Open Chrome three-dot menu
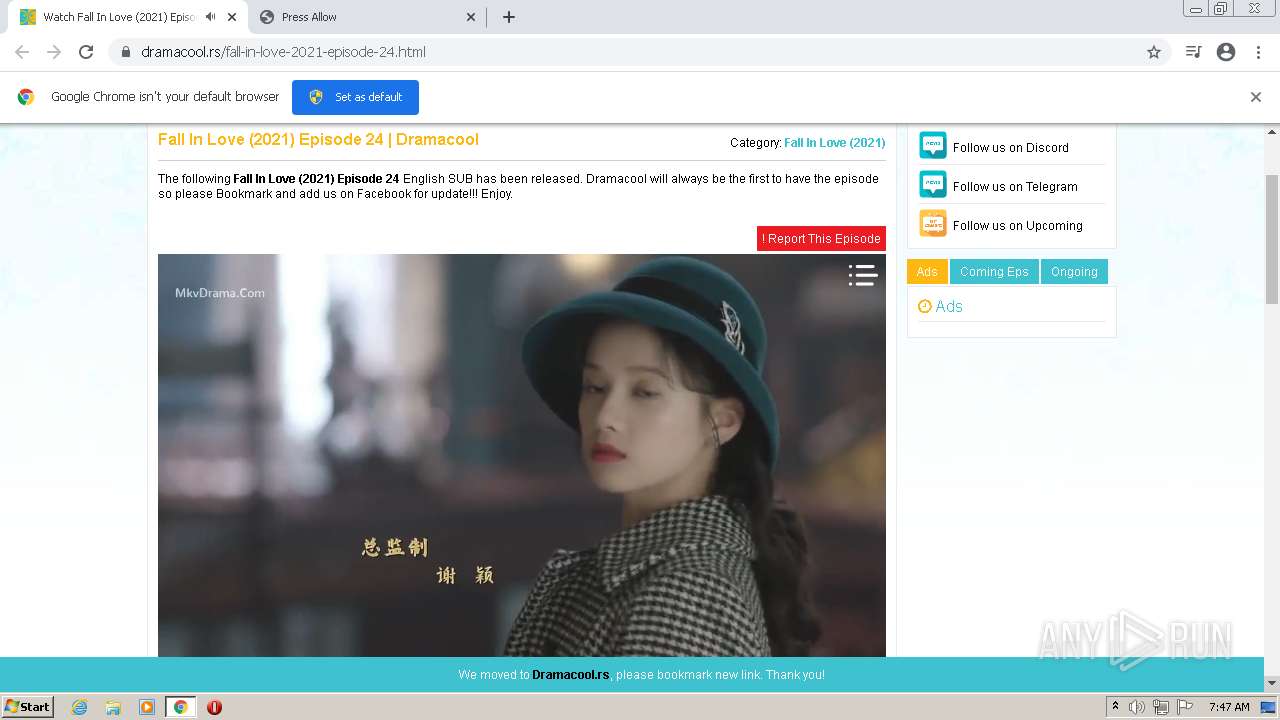 (x=1258, y=52)
